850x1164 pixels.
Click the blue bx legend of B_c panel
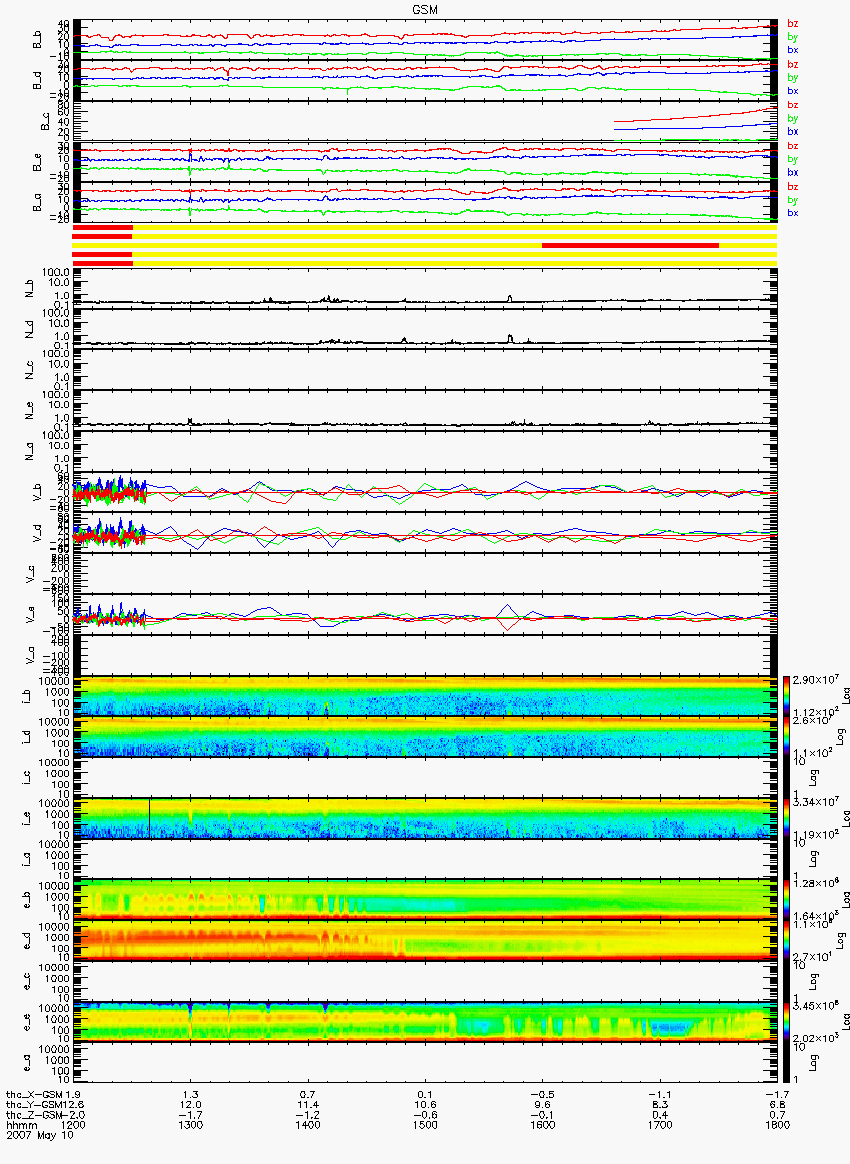click(793, 131)
